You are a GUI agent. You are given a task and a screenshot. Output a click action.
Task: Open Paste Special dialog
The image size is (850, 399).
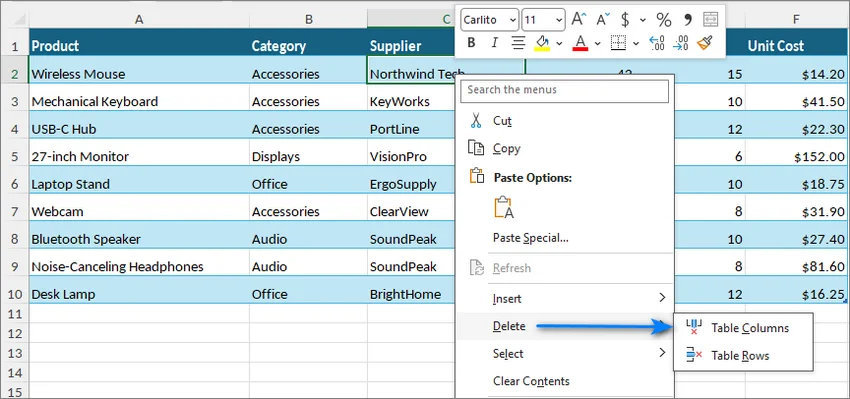565,237
